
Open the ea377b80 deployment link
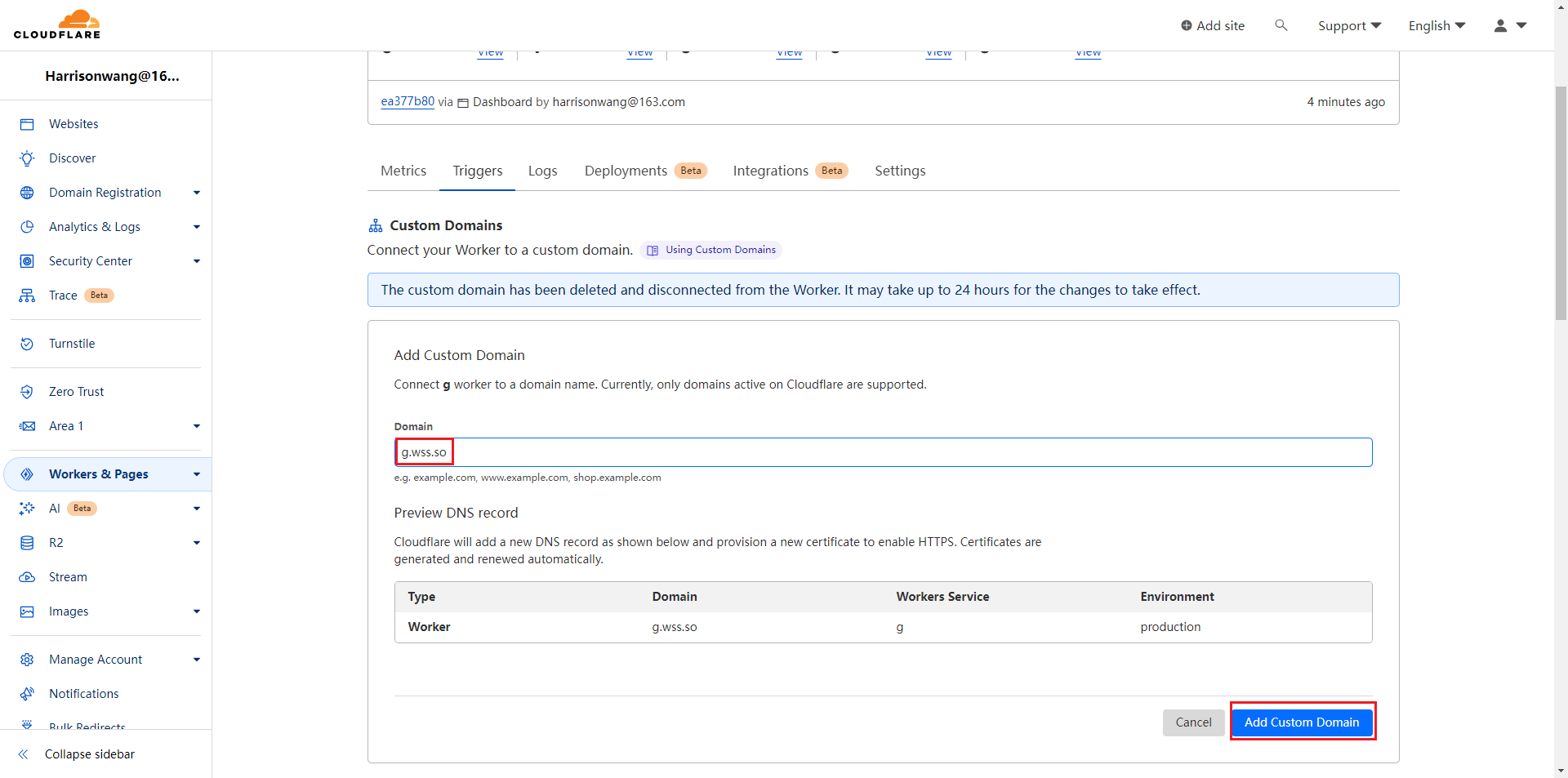tap(408, 101)
